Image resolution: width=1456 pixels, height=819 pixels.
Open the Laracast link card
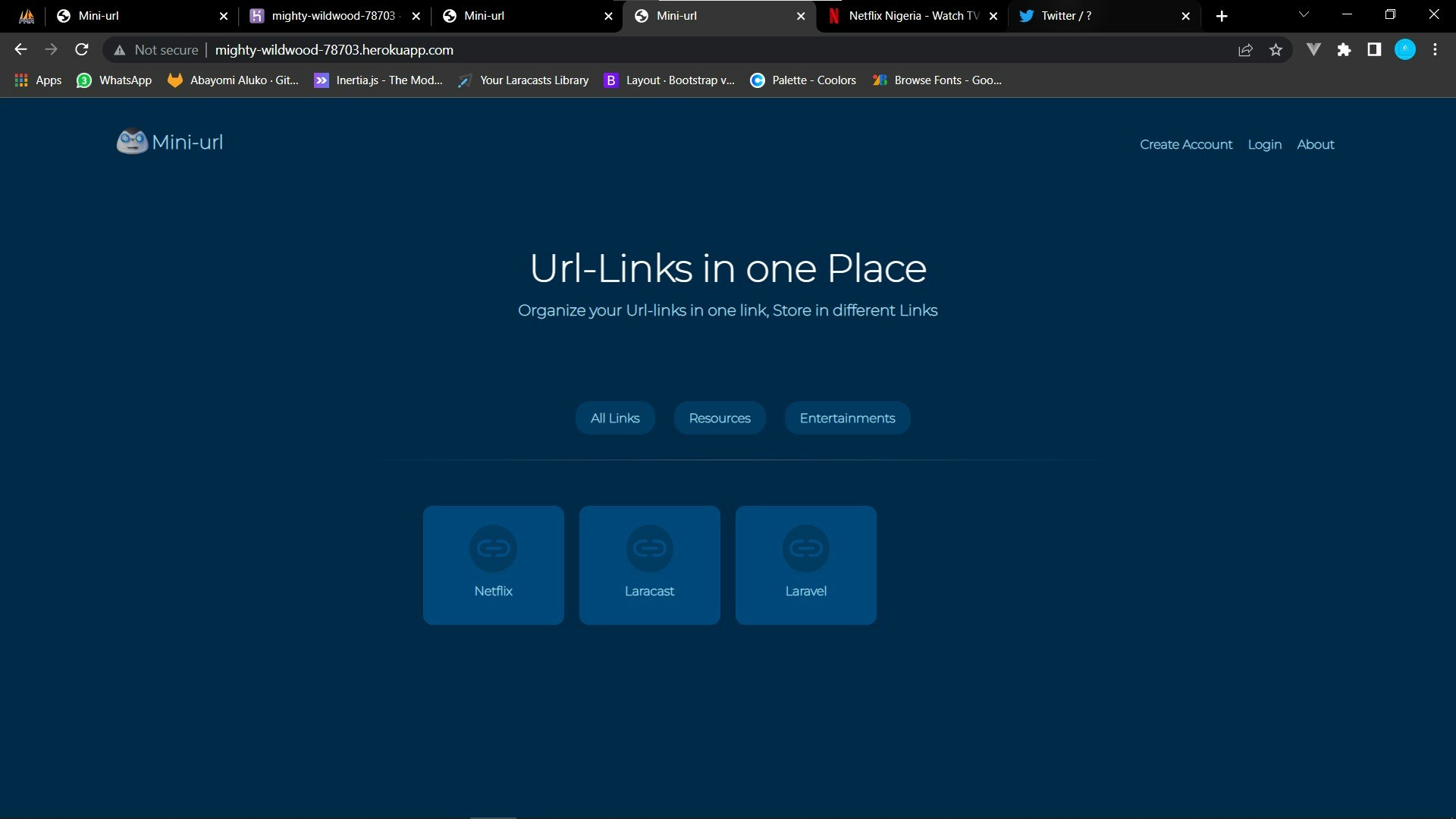(x=649, y=565)
